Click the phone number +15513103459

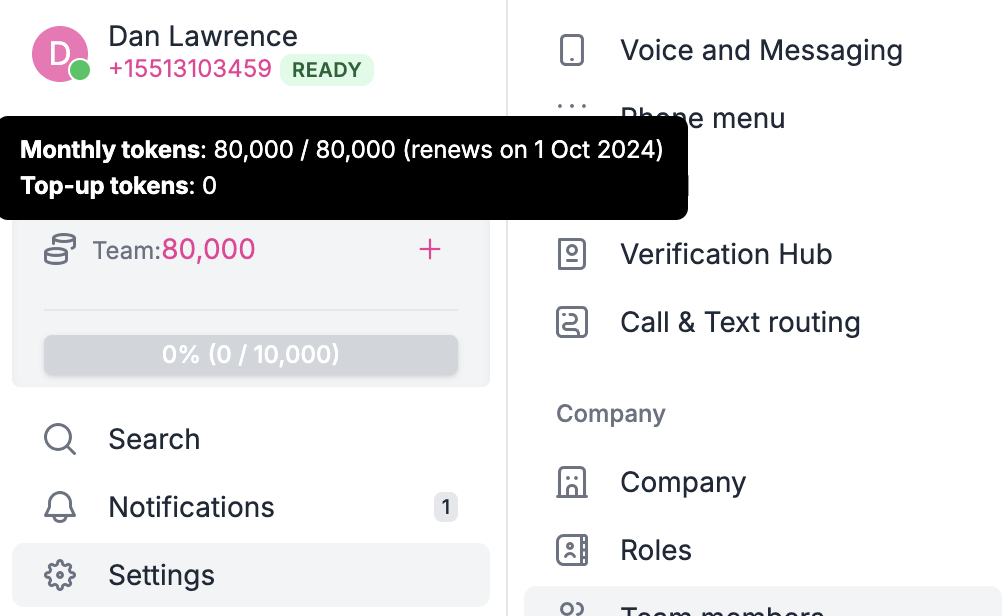point(190,70)
